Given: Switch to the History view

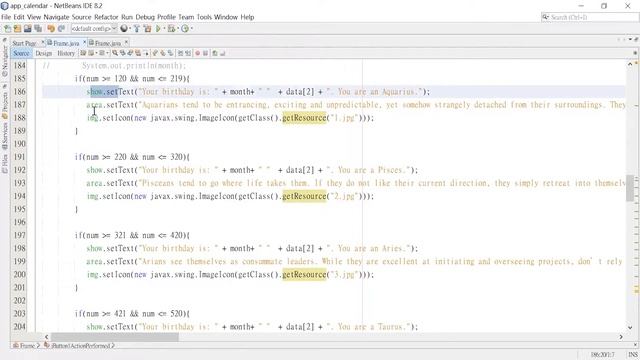Looking at the screenshot, I should (66, 53).
